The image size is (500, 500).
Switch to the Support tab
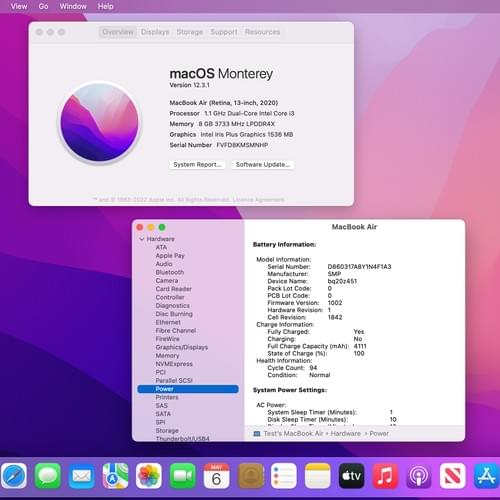pyautogui.click(x=224, y=32)
